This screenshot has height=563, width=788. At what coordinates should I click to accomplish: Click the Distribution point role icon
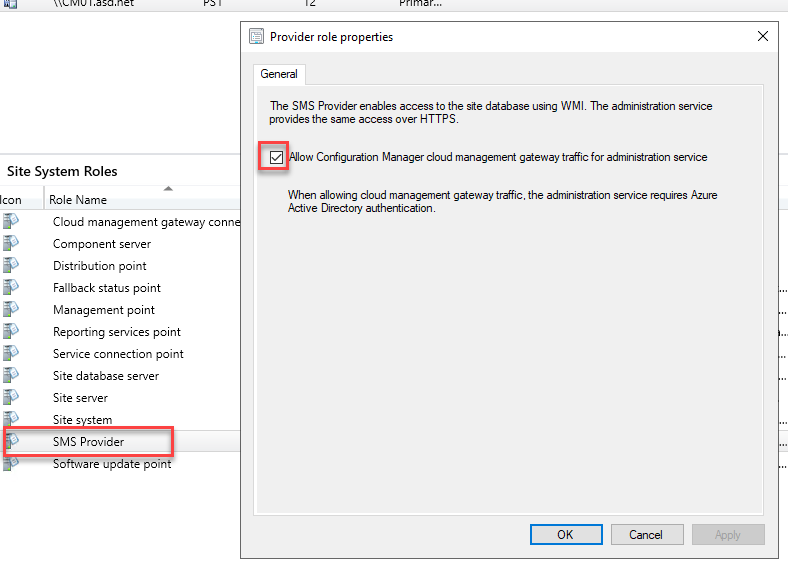pyautogui.click(x=10, y=266)
